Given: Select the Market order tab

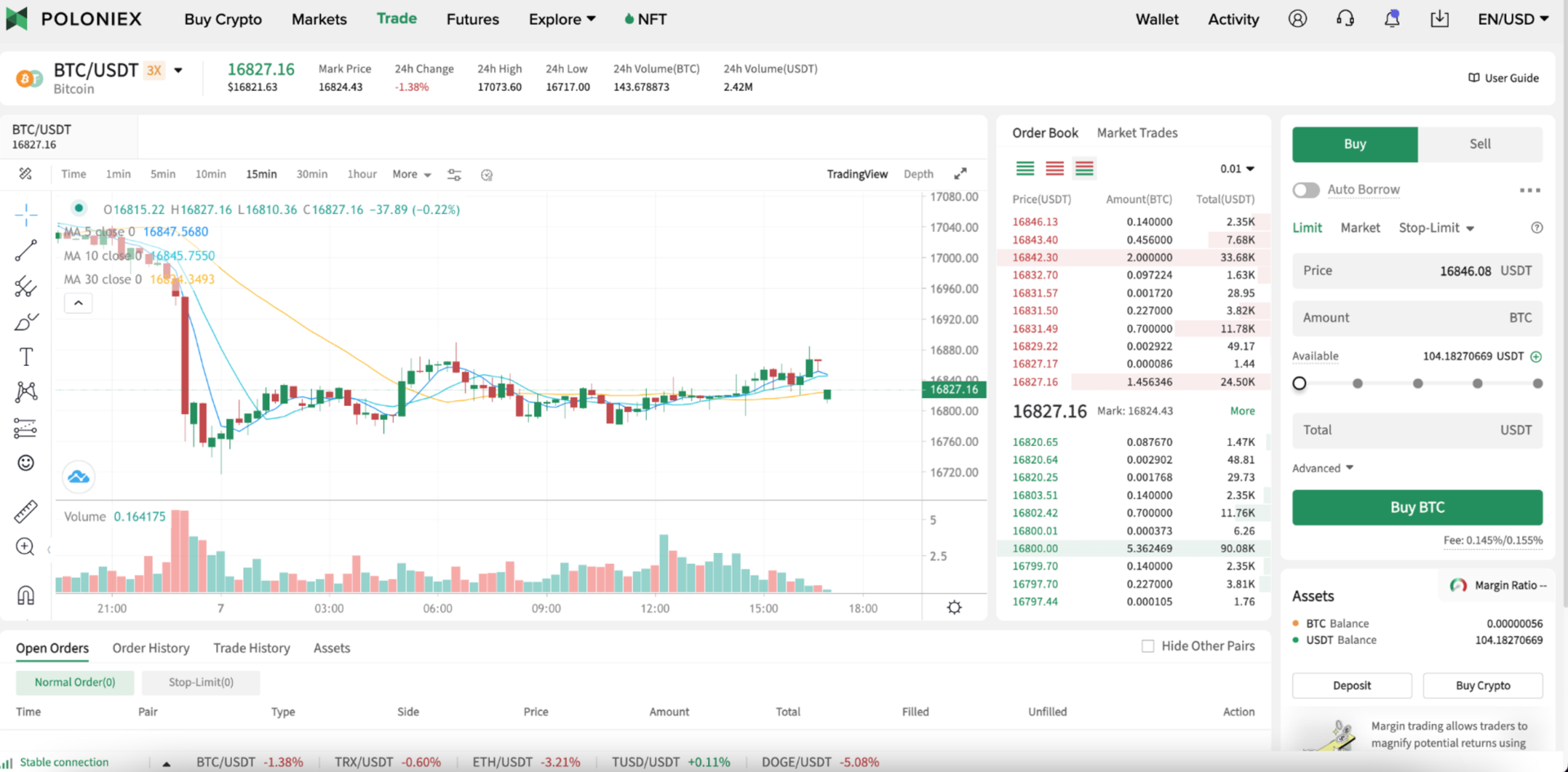Looking at the screenshot, I should point(1360,228).
